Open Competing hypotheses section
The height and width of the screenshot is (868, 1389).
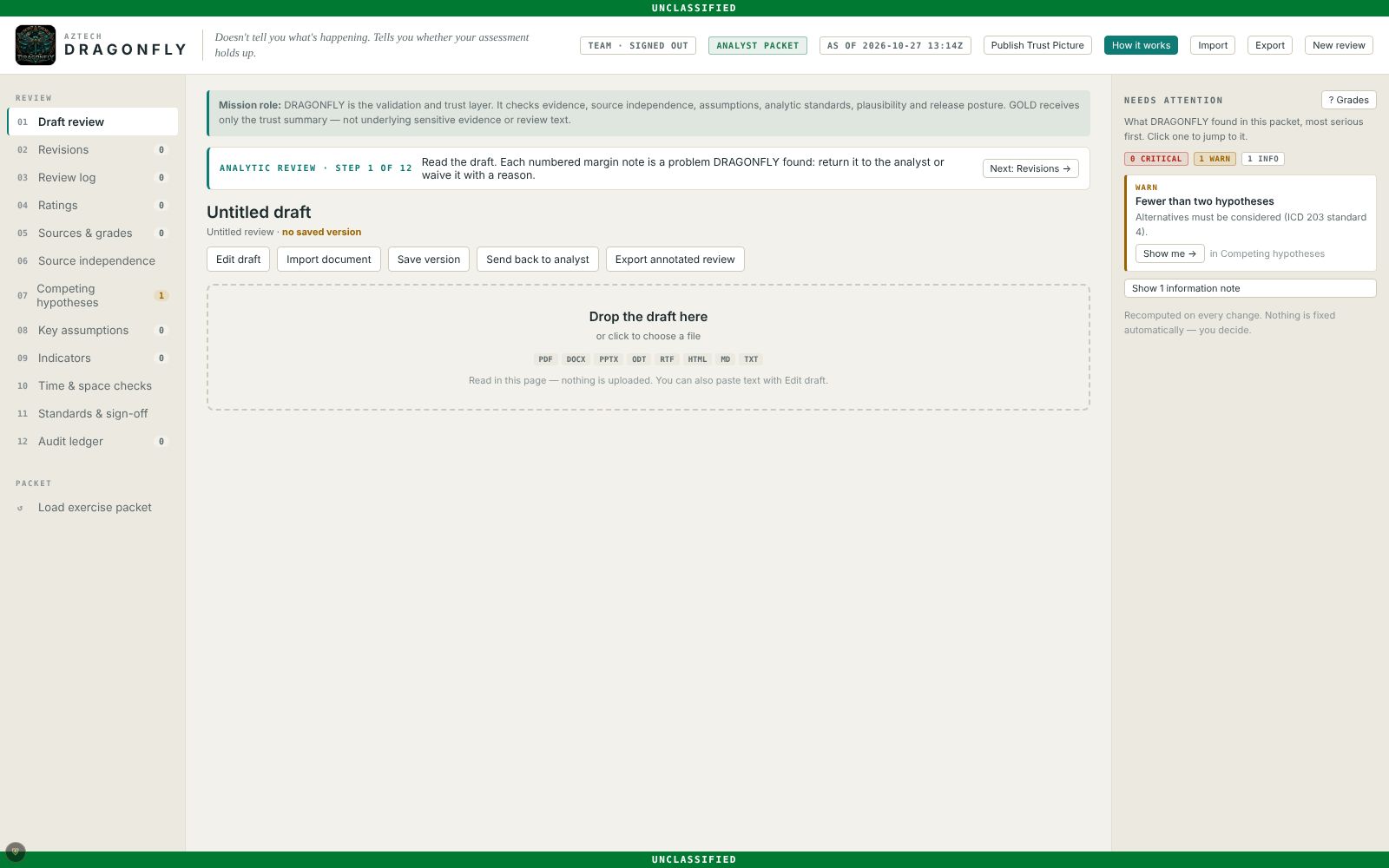click(x=93, y=295)
